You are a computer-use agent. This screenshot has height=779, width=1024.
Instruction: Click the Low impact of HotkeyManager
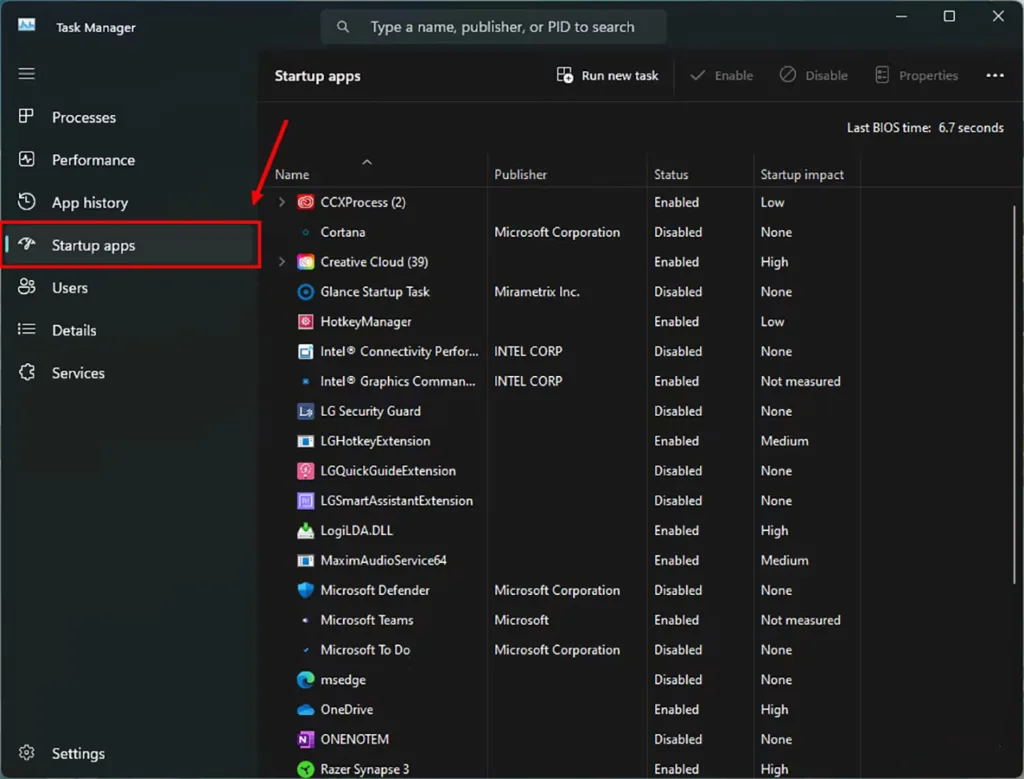point(772,322)
